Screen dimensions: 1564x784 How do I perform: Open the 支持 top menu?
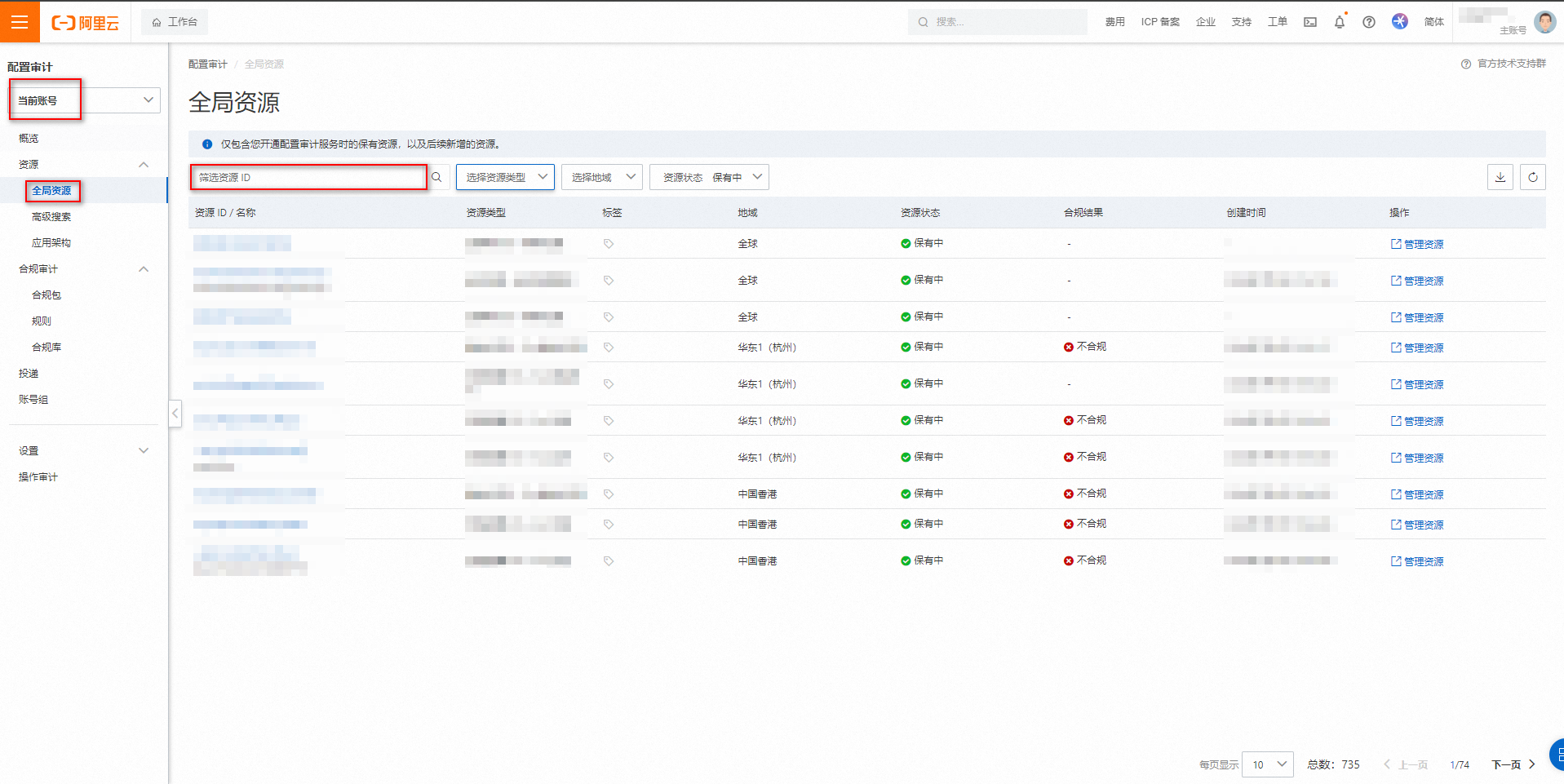1242,22
